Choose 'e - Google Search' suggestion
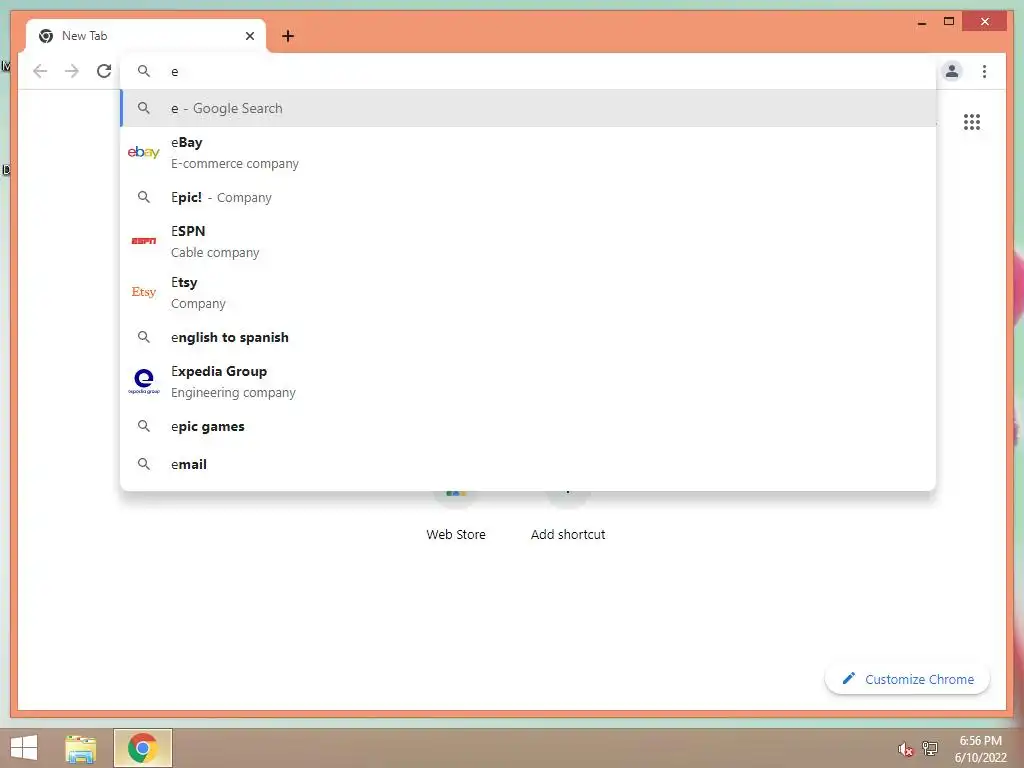 (x=528, y=108)
